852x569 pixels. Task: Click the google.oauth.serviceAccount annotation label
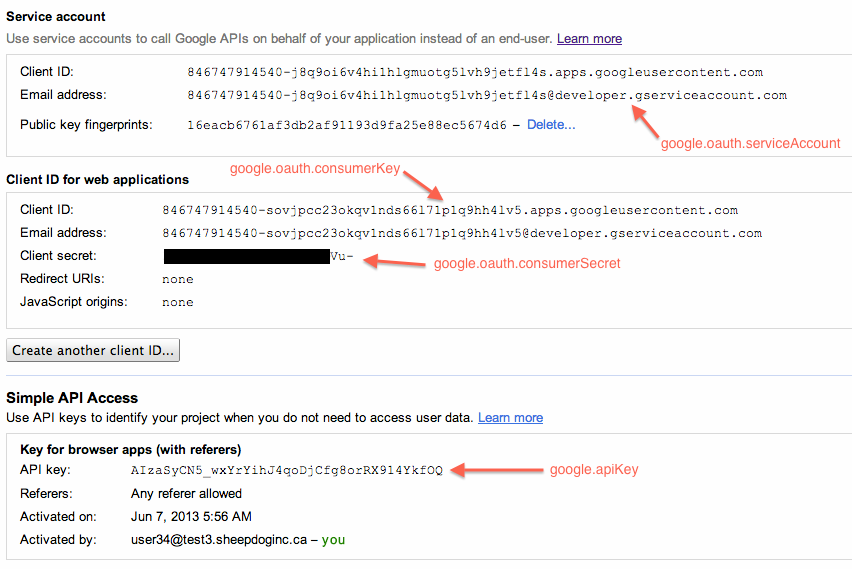750,143
